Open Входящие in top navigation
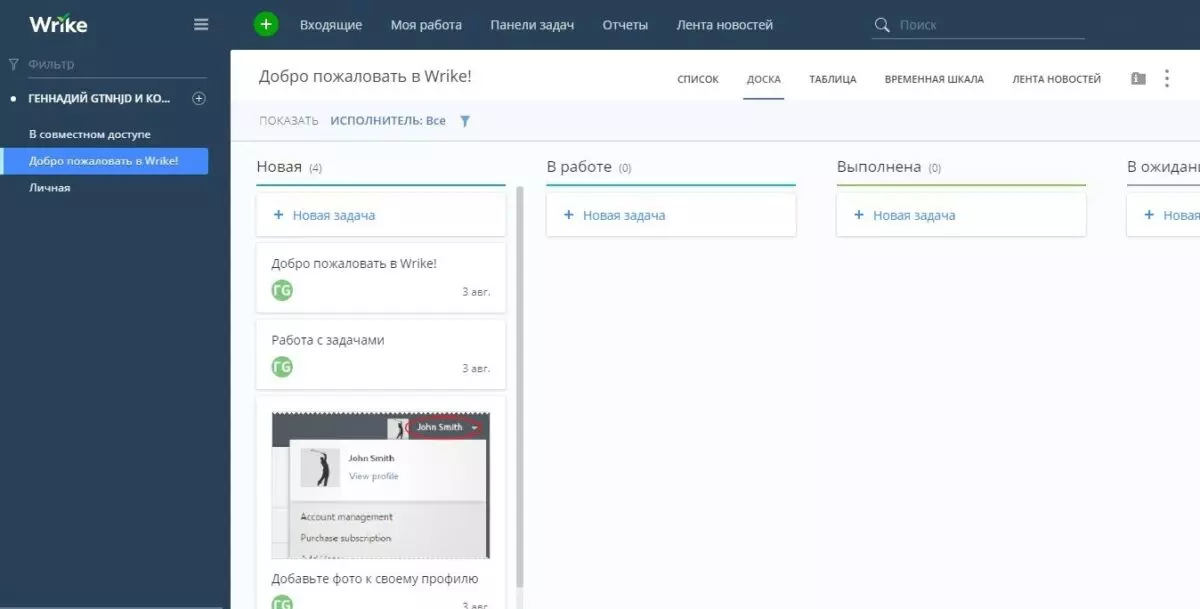 331,25
